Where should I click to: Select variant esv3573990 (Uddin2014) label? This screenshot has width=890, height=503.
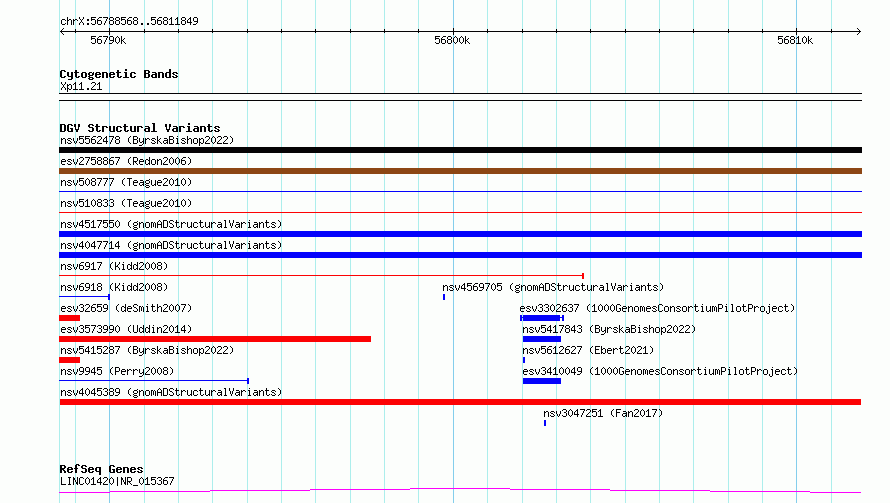[126, 329]
